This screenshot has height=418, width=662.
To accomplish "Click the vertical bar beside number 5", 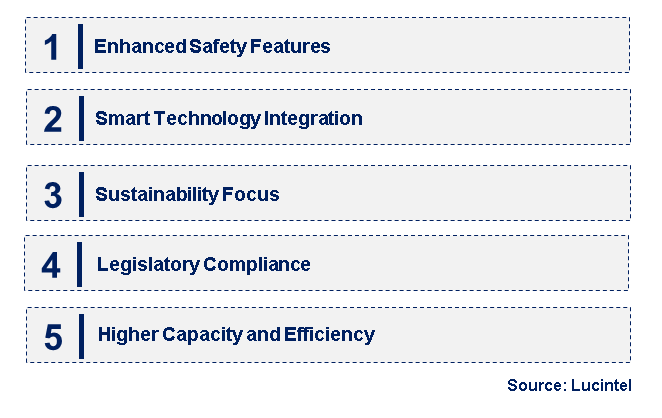I will [x=81, y=337].
